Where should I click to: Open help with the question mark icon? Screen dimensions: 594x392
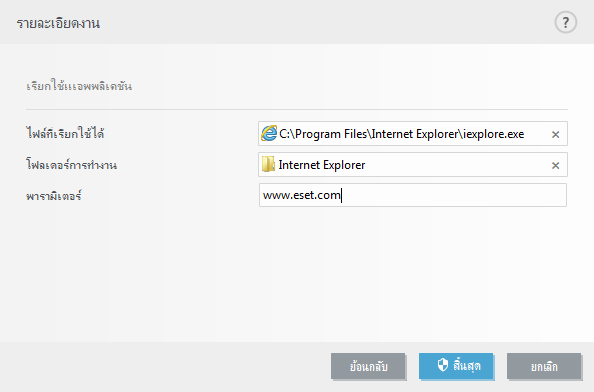coord(566,23)
